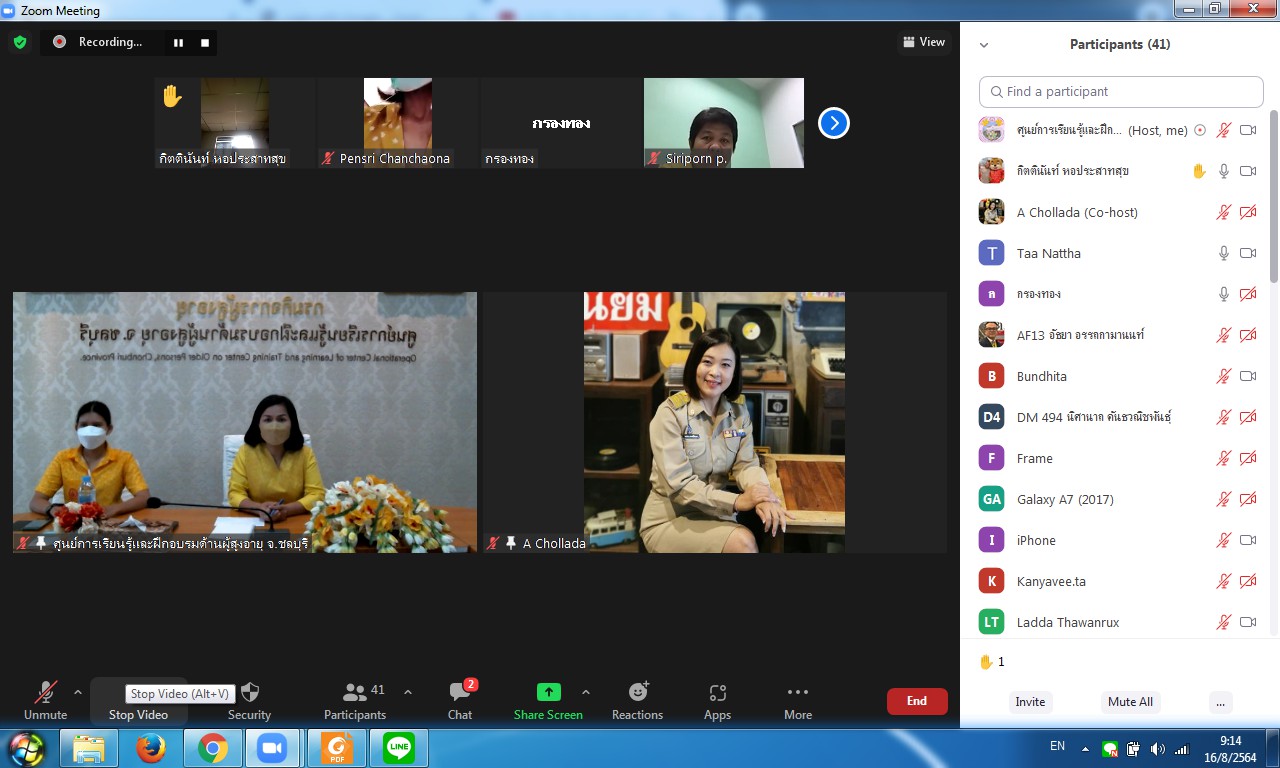Click the Invite button

point(1030,702)
